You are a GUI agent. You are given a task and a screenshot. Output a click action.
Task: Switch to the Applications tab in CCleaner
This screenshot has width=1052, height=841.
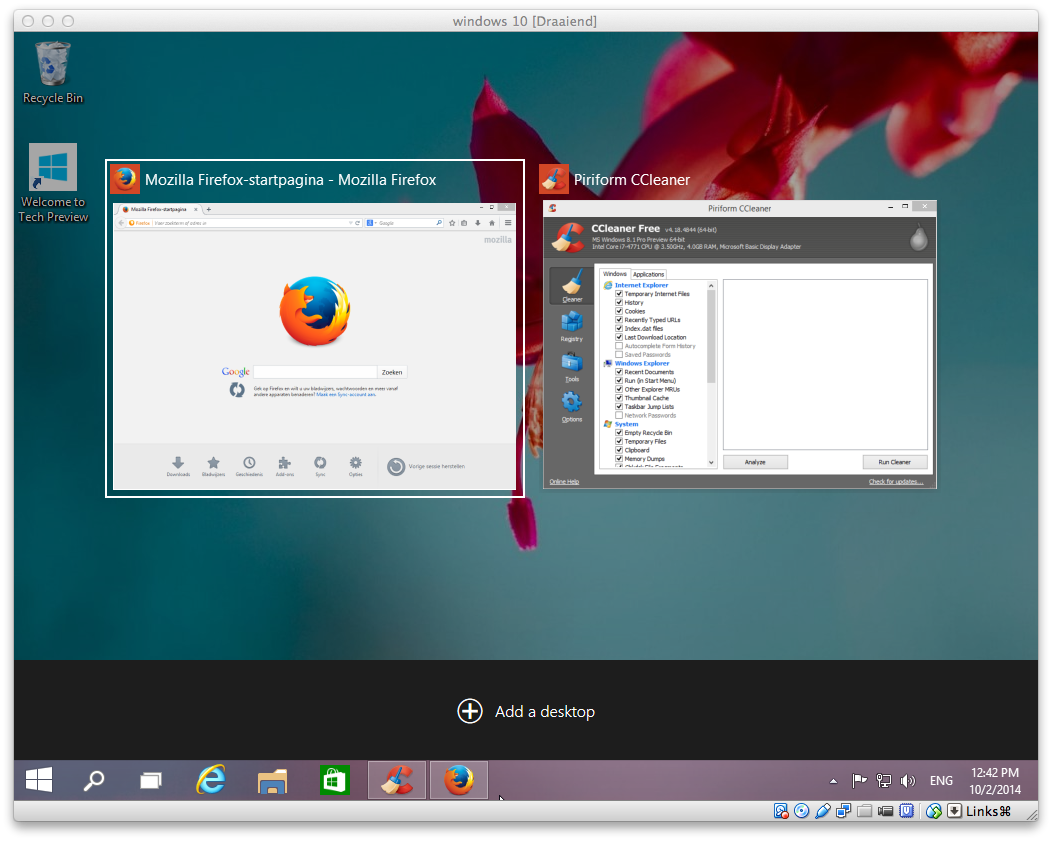(x=648, y=274)
